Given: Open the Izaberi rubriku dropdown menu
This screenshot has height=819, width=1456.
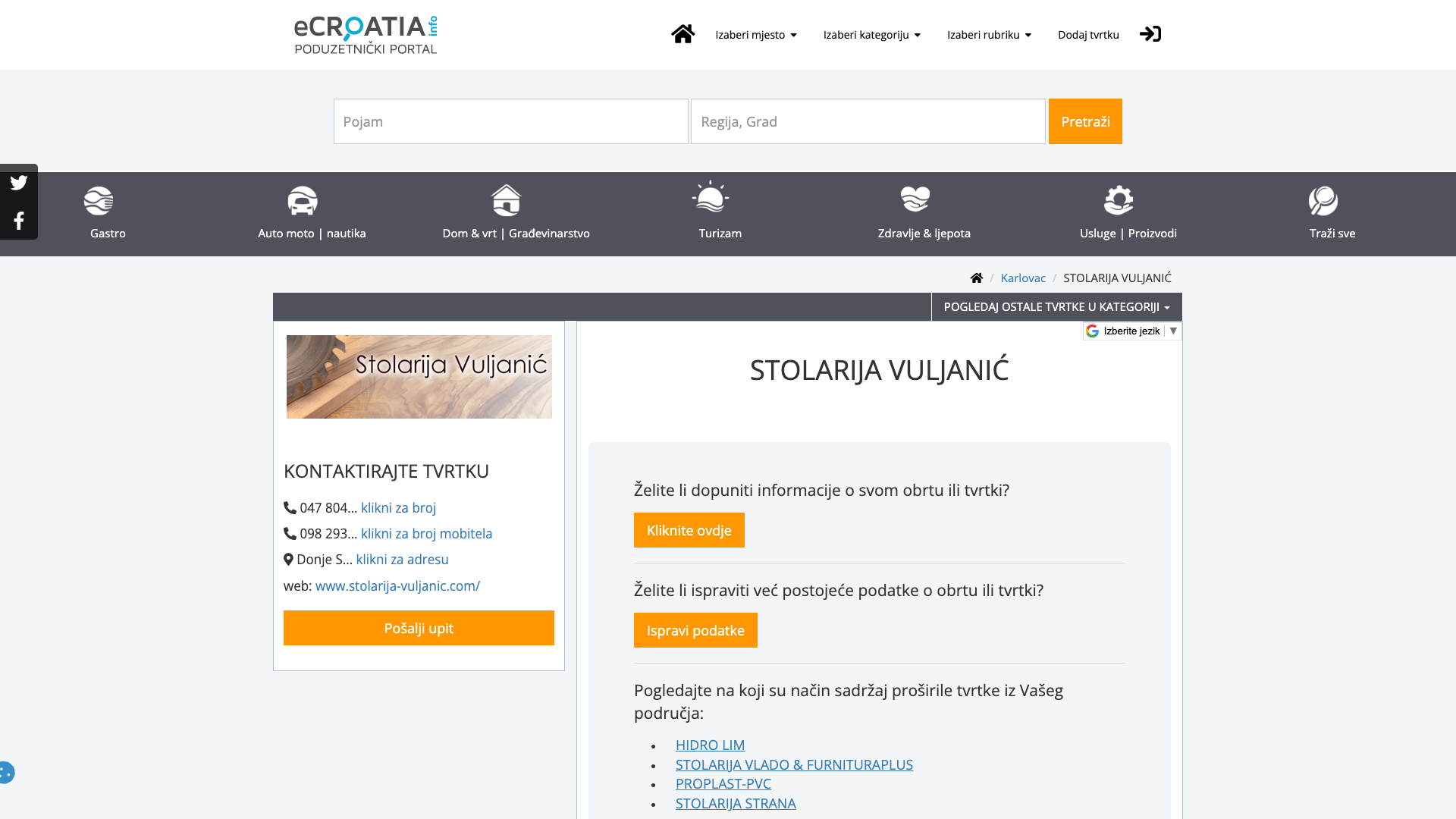Looking at the screenshot, I should [x=989, y=35].
